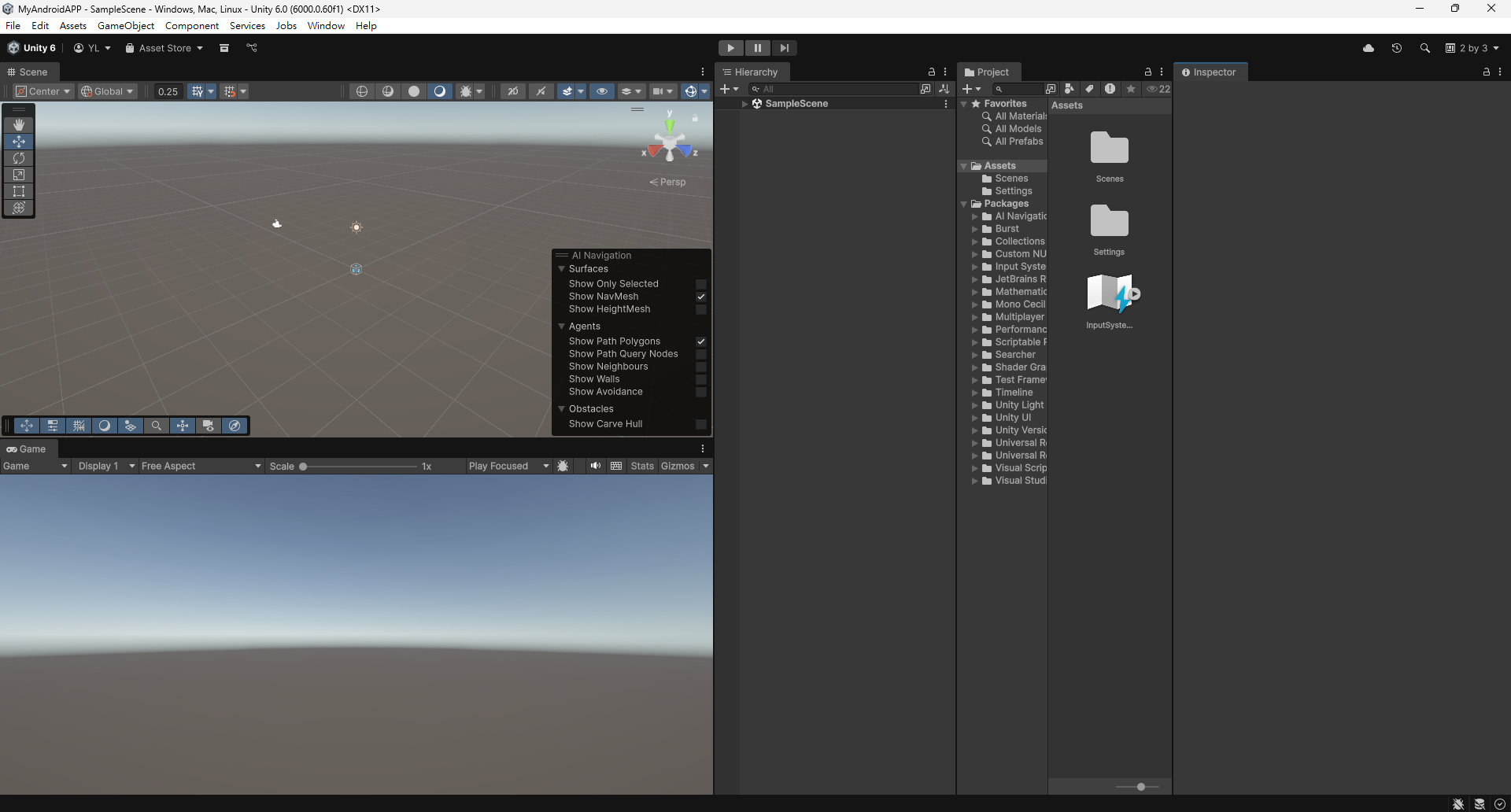Open Unity cloud services icon
The image size is (1511, 812).
coord(1369,48)
